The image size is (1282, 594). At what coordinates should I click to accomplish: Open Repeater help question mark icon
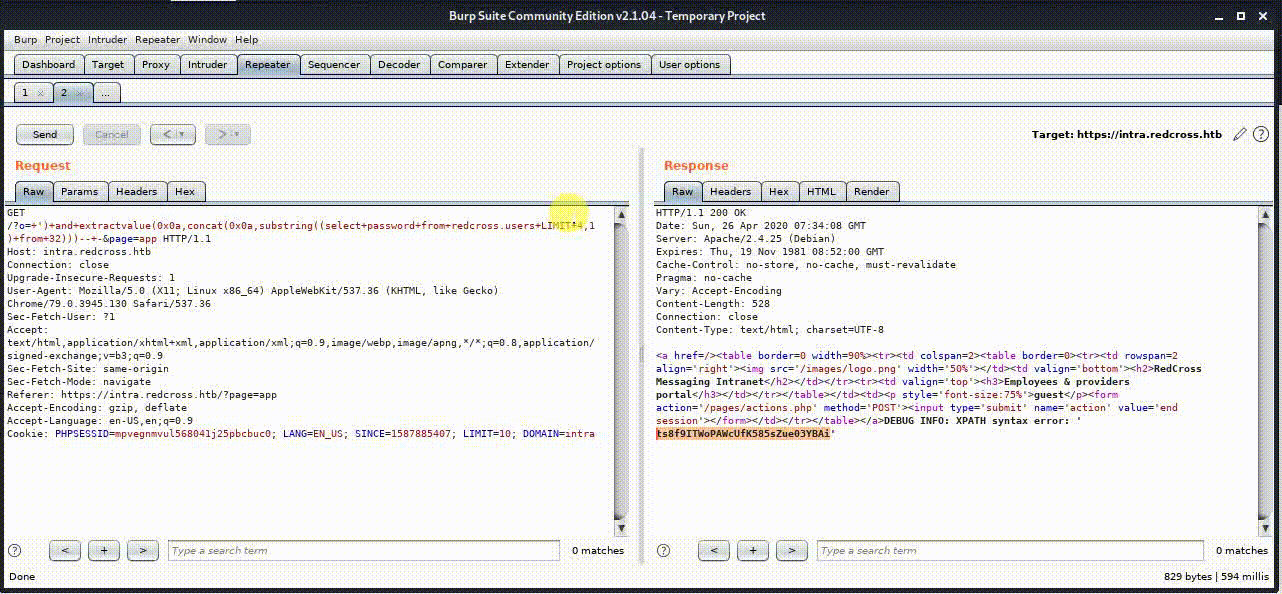[x=1261, y=134]
